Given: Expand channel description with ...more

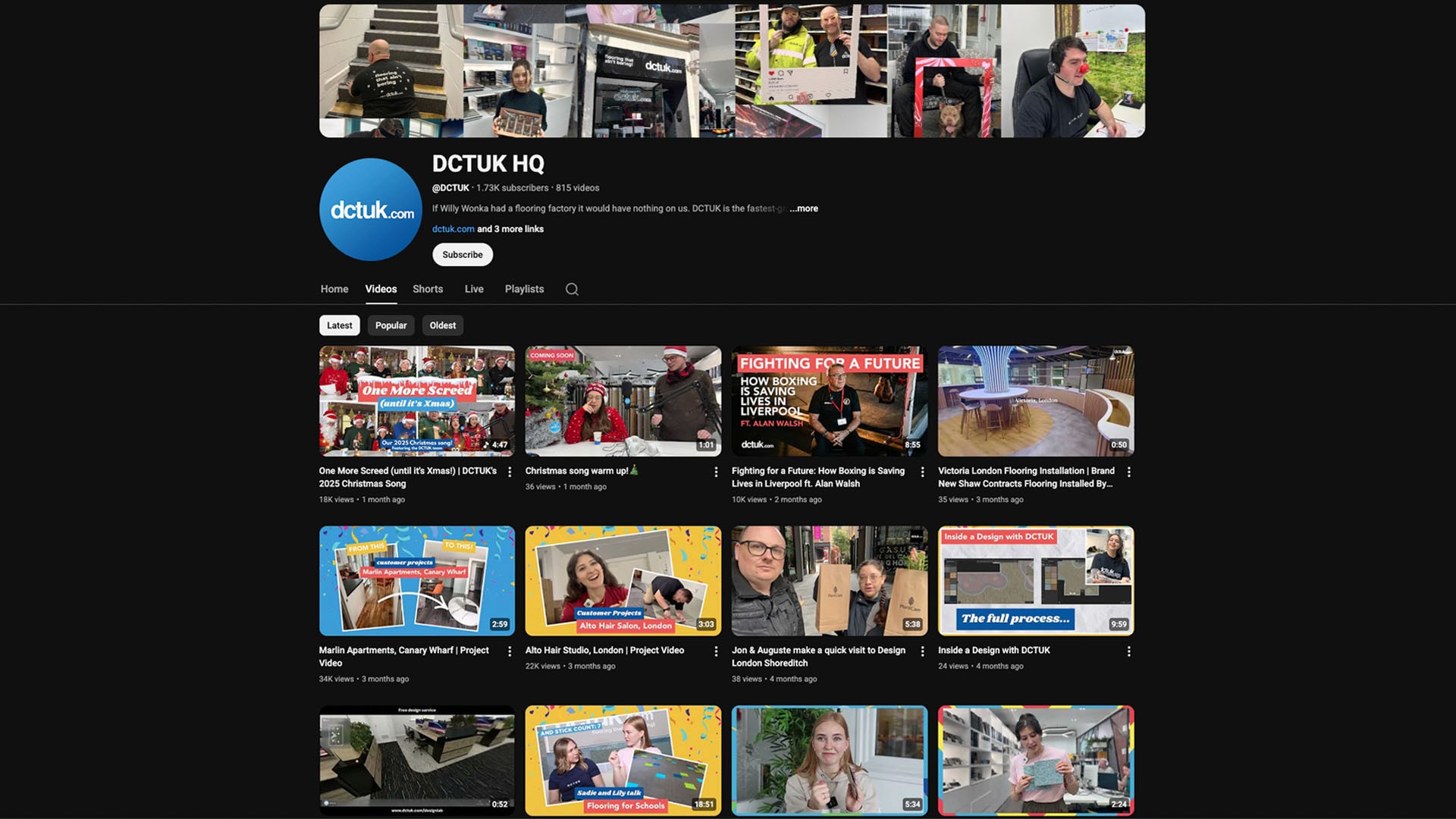Looking at the screenshot, I should 804,209.
